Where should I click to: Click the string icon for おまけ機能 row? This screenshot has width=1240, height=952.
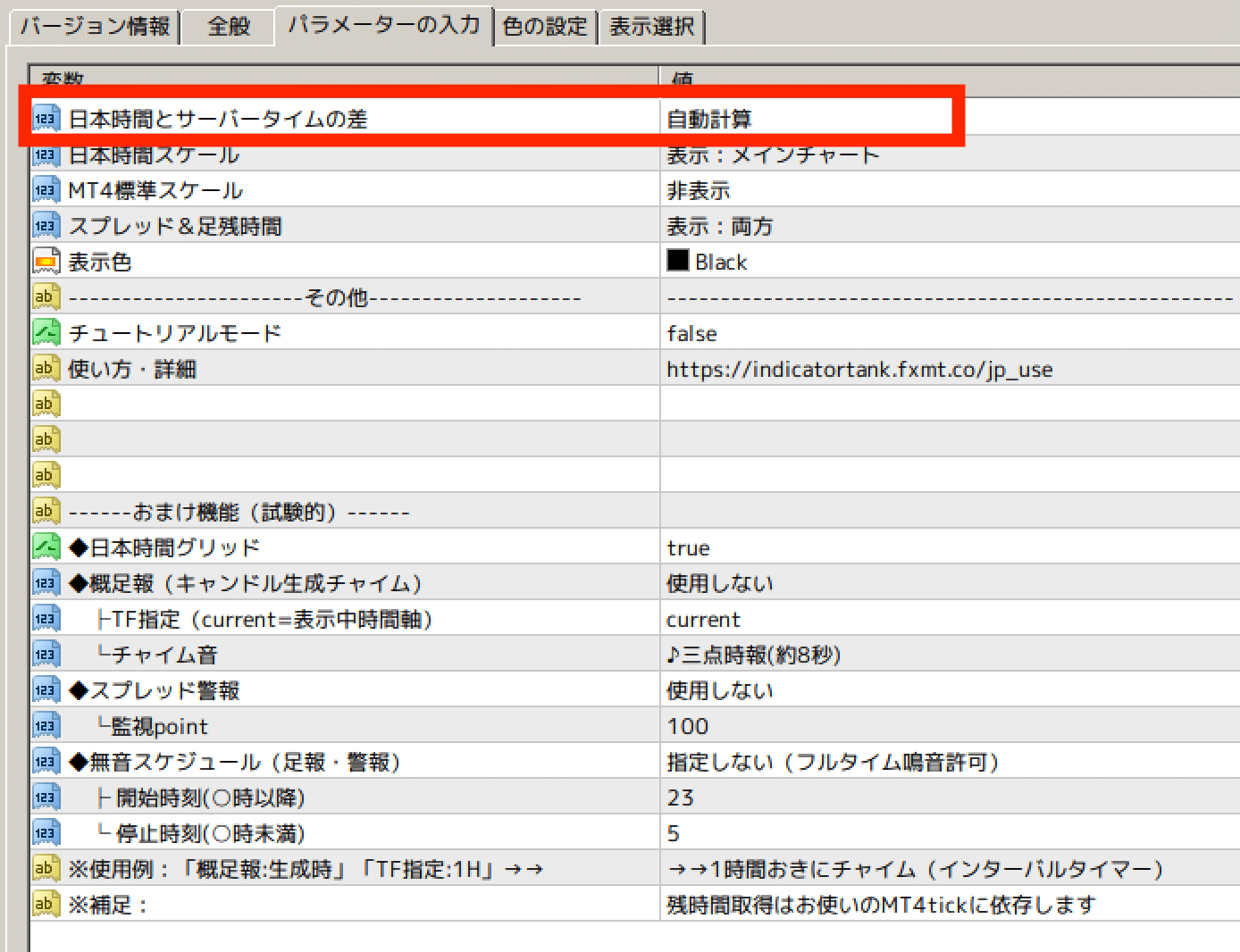pyautogui.click(x=46, y=512)
